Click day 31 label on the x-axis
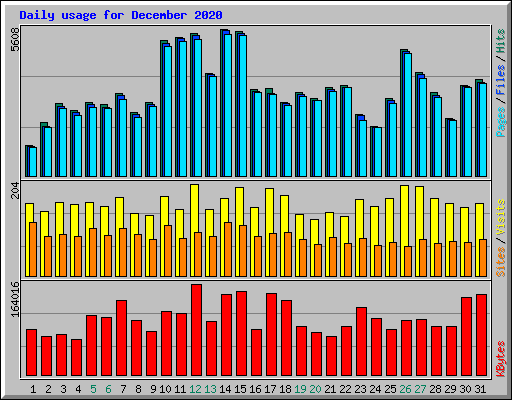The height and width of the screenshot is (400, 512). (x=480, y=389)
